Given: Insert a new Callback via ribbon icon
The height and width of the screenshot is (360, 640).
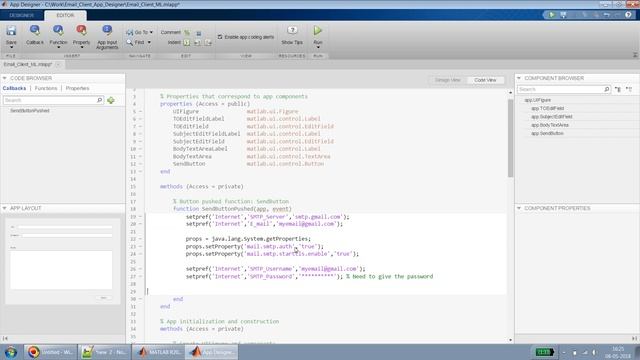Looking at the screenshot, I should pyautogui.click(x=35, y=30).
